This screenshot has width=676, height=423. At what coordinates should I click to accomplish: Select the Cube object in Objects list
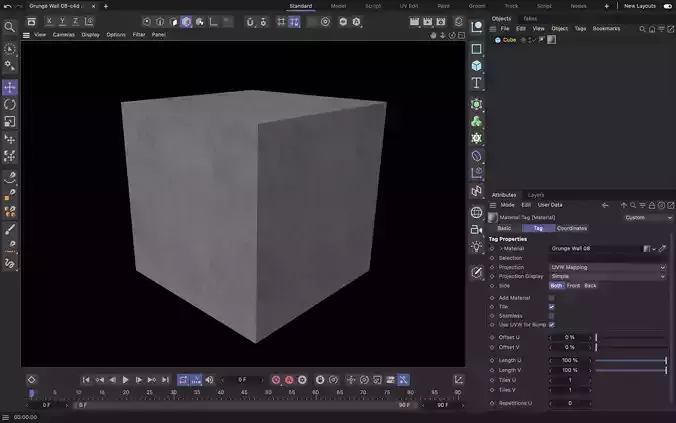tap(509, 40)
